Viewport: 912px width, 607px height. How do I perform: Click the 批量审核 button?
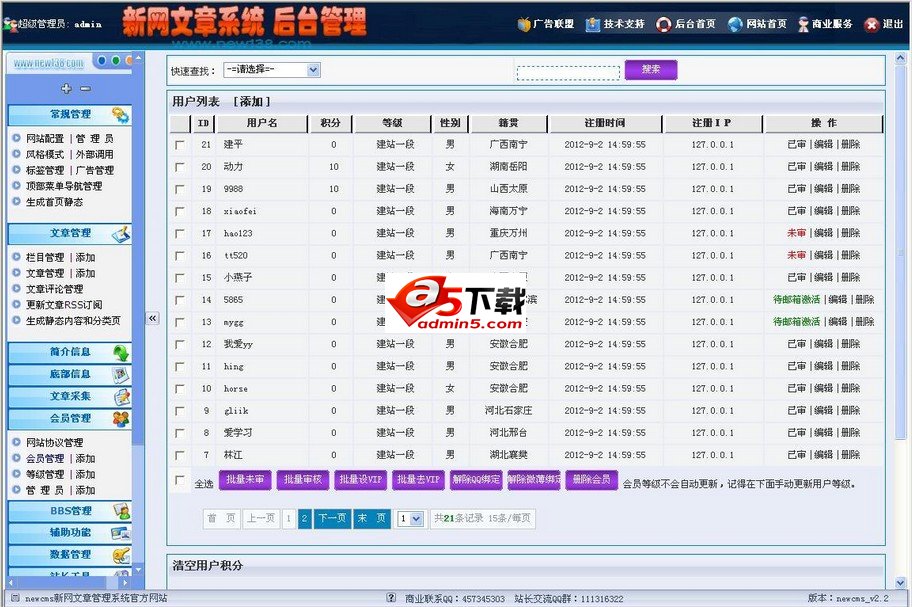coord(302,480)
